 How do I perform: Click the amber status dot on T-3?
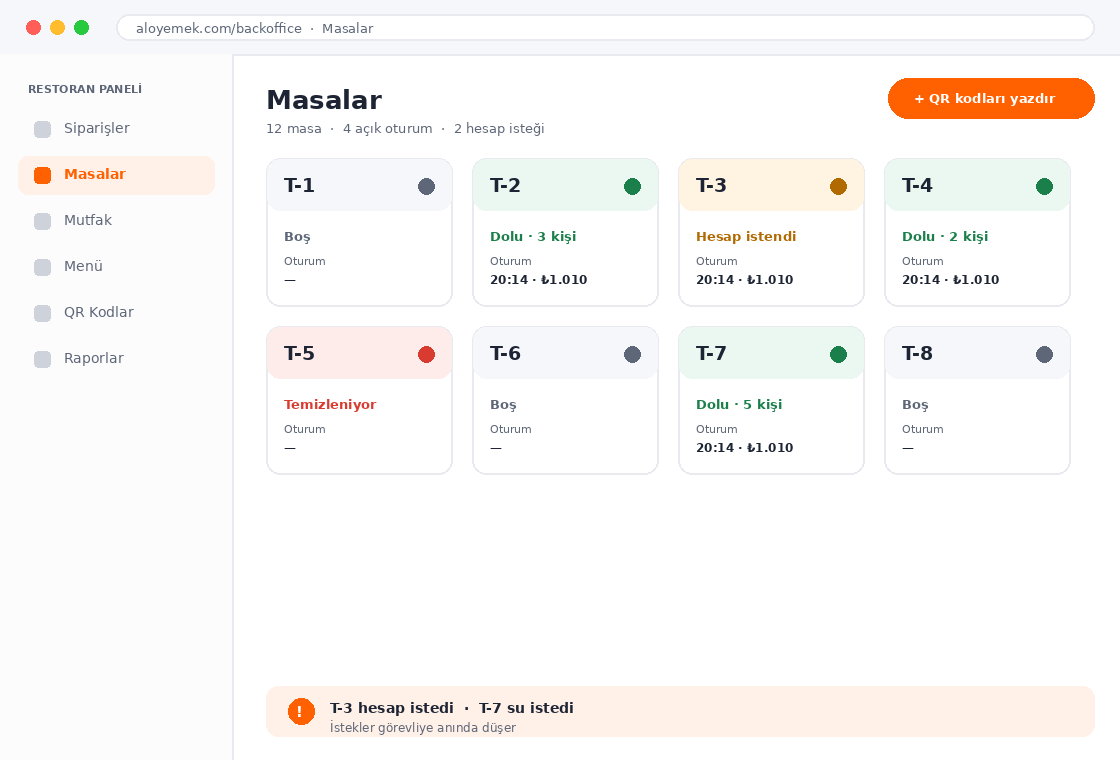point(839,186)
